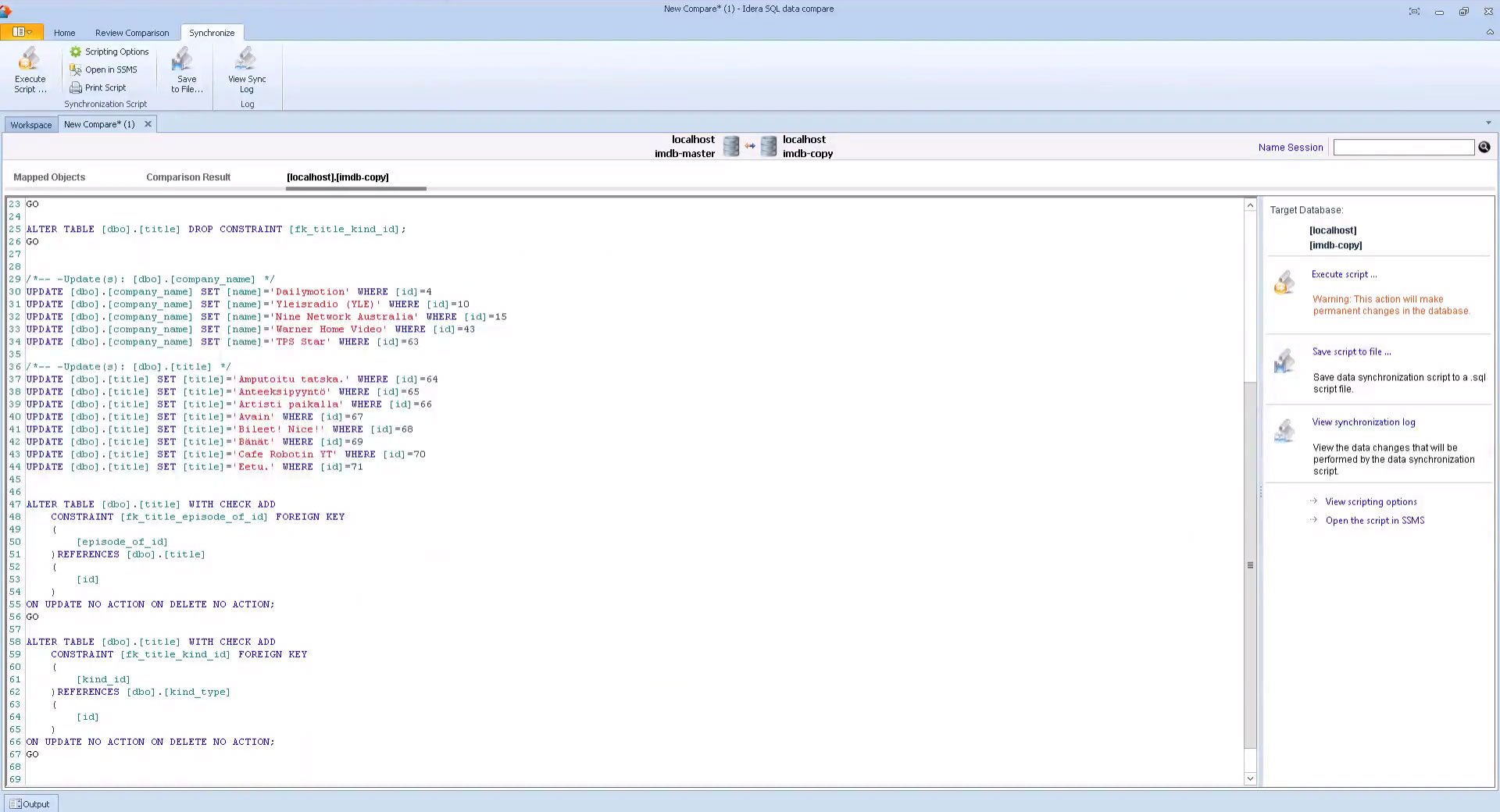1500x812 pixels.
Task: Click the script vertical scrollbar thumb
Action: [x=1250, y=564]
